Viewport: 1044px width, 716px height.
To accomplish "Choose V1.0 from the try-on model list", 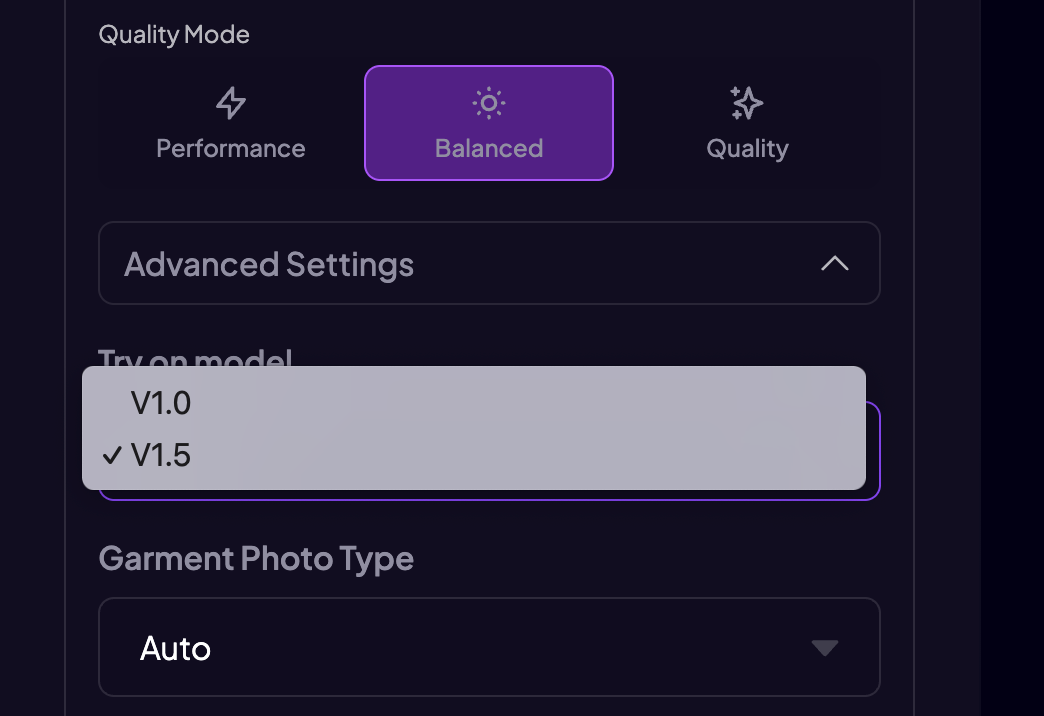I will [161, 403].
